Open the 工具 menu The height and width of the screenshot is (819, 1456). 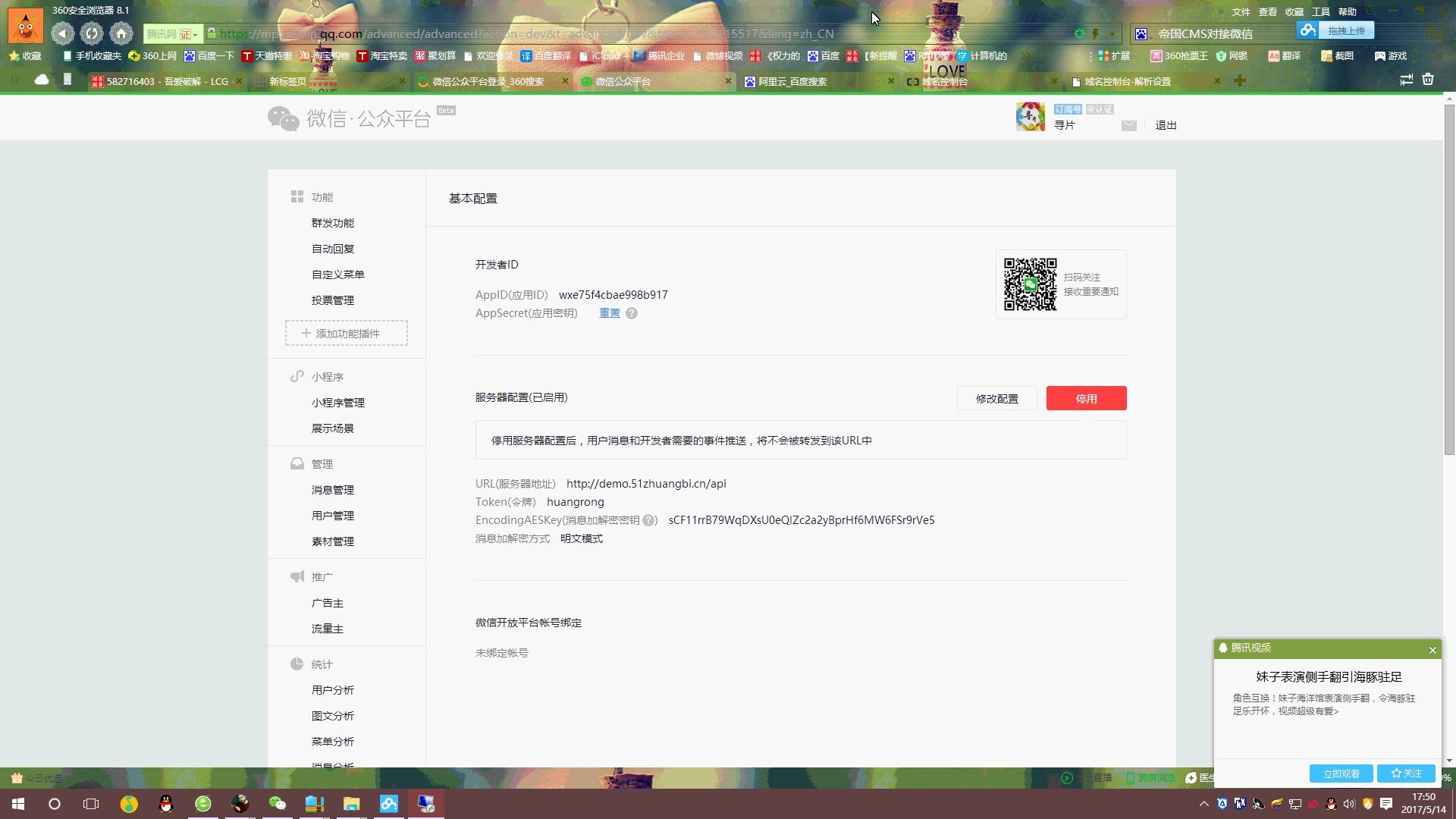pos(1321,12)
